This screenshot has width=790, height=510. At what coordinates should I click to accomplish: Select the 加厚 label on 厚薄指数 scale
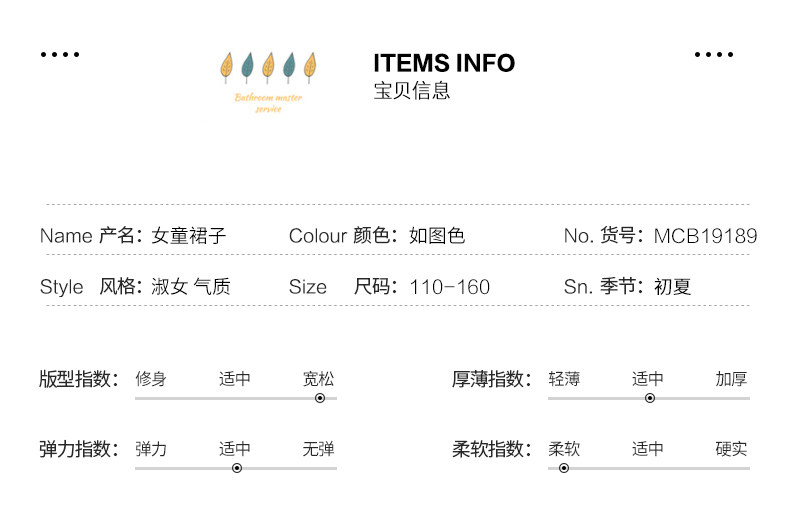pos(731,379)
